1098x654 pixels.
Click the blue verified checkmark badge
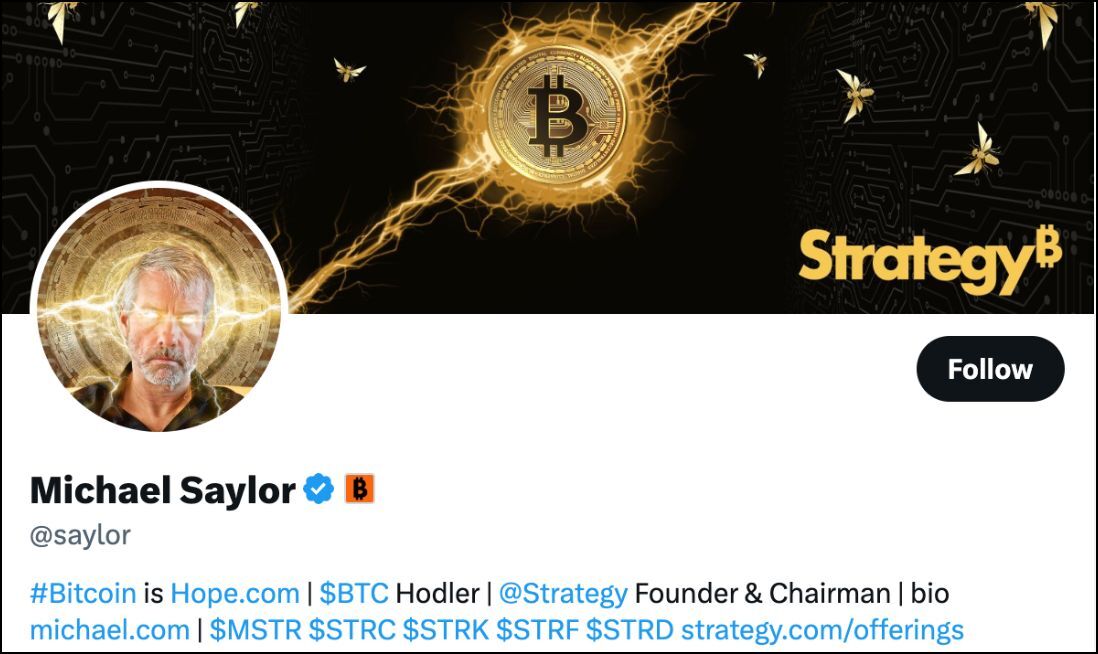319,489
